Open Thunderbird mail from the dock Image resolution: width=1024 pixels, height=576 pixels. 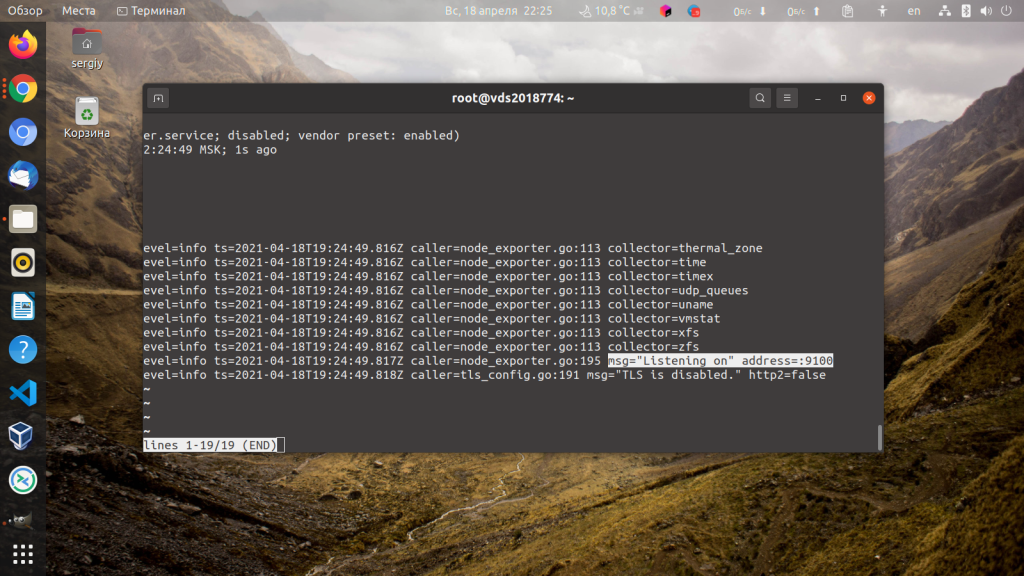tap(23, 176)
